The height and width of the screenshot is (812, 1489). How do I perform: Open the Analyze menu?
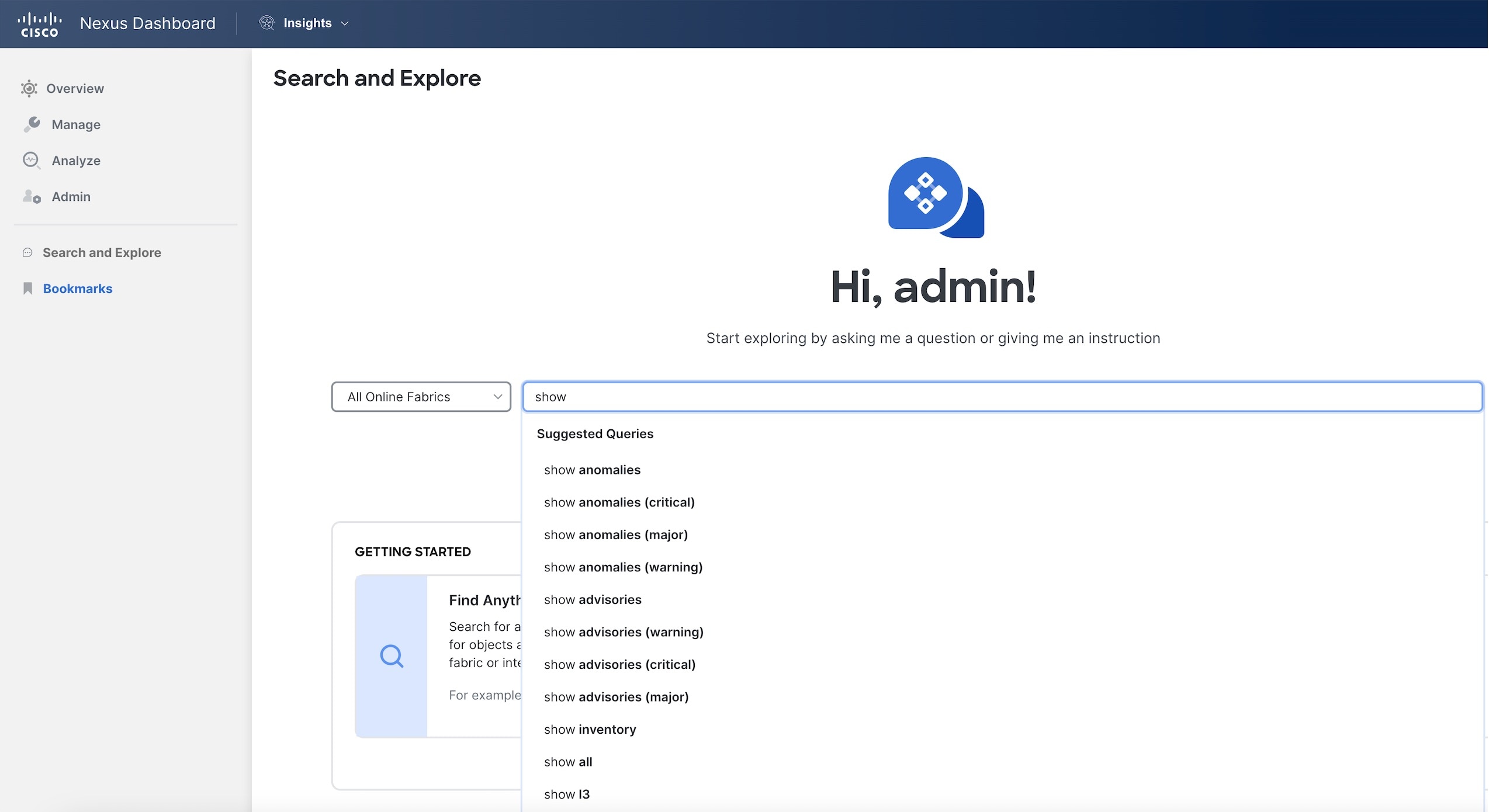point(76,161)
